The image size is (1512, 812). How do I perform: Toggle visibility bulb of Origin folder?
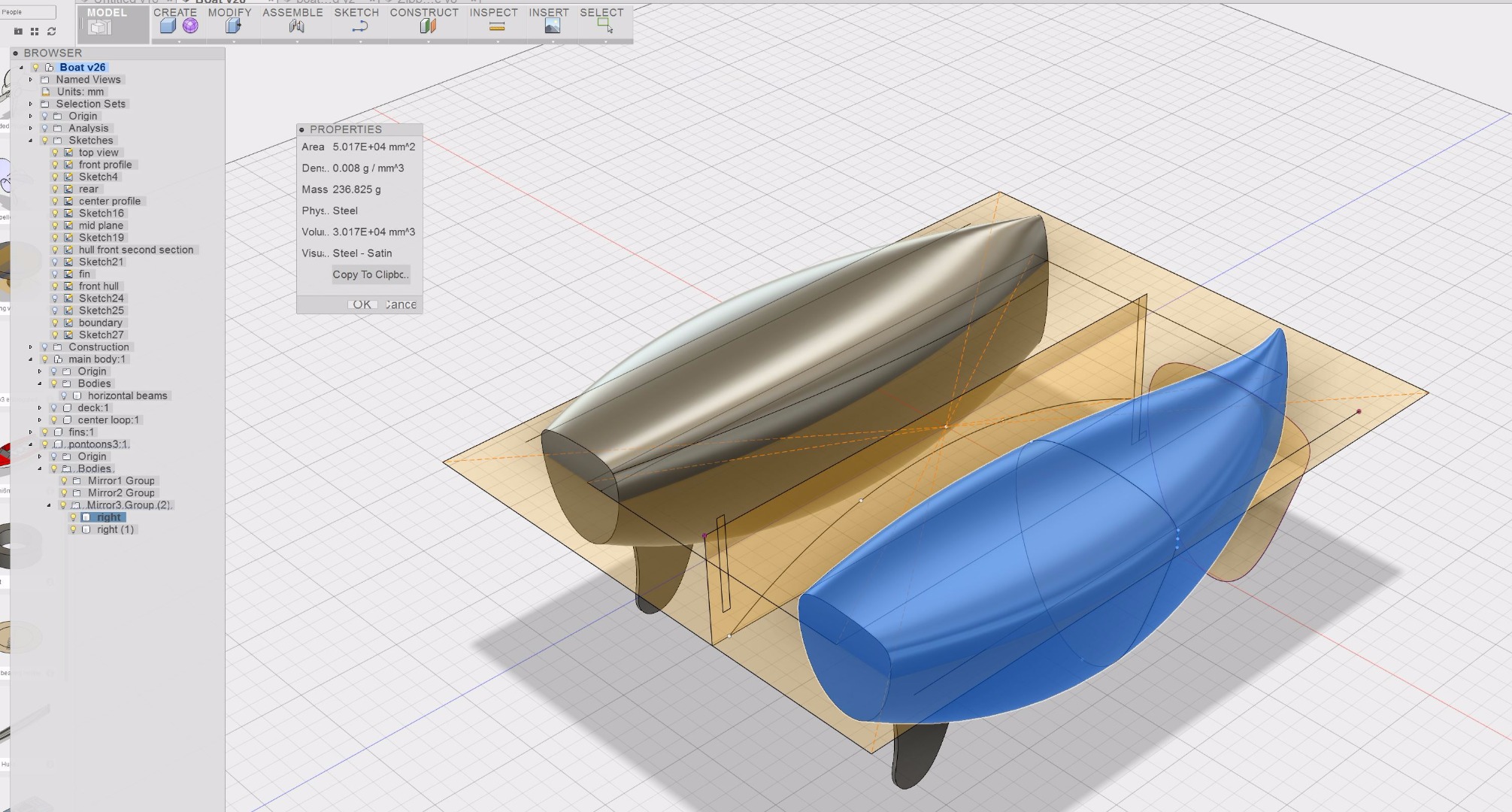coord(44,116)
